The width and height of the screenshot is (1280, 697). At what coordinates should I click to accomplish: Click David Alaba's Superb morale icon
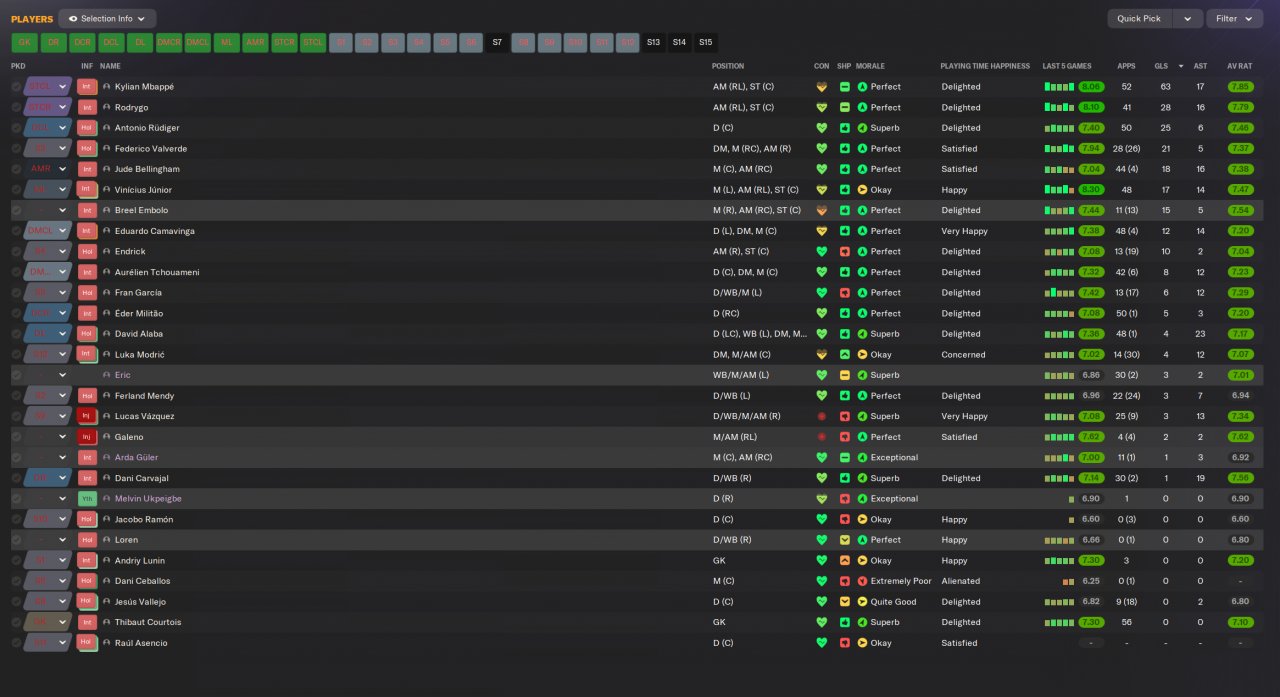(862, 334)
